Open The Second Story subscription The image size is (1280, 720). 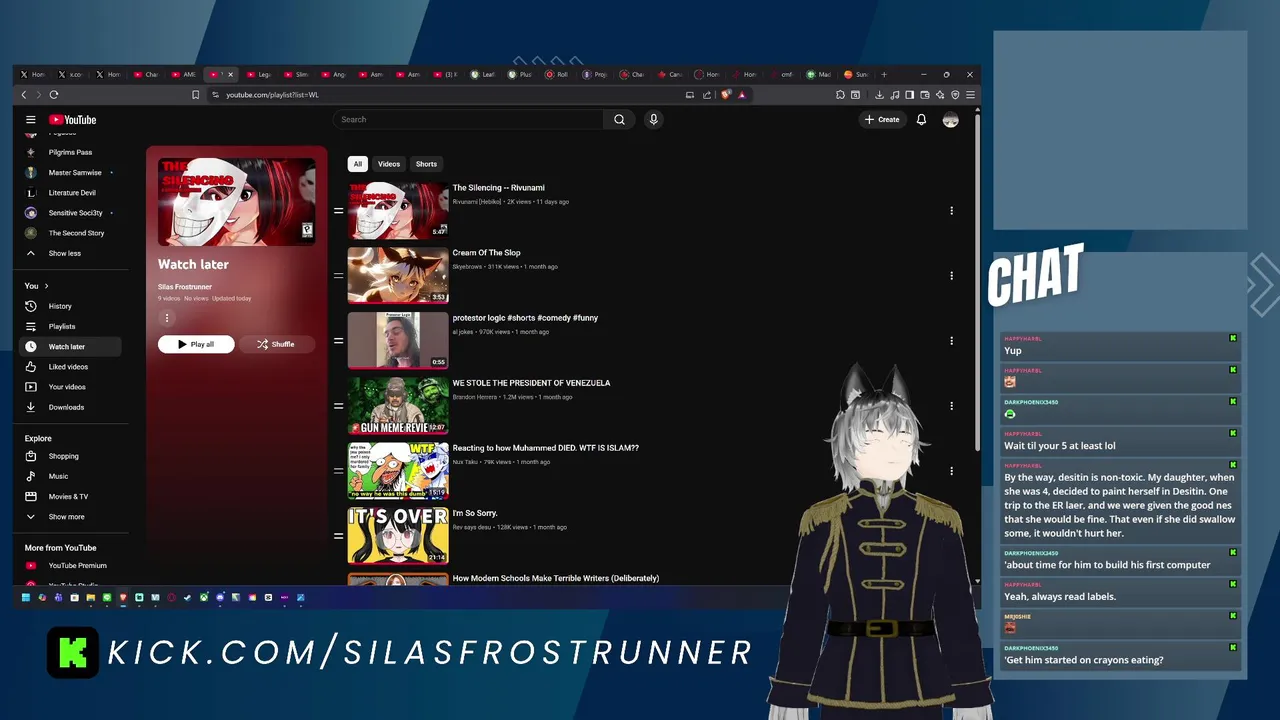click(x=69, y=233)
